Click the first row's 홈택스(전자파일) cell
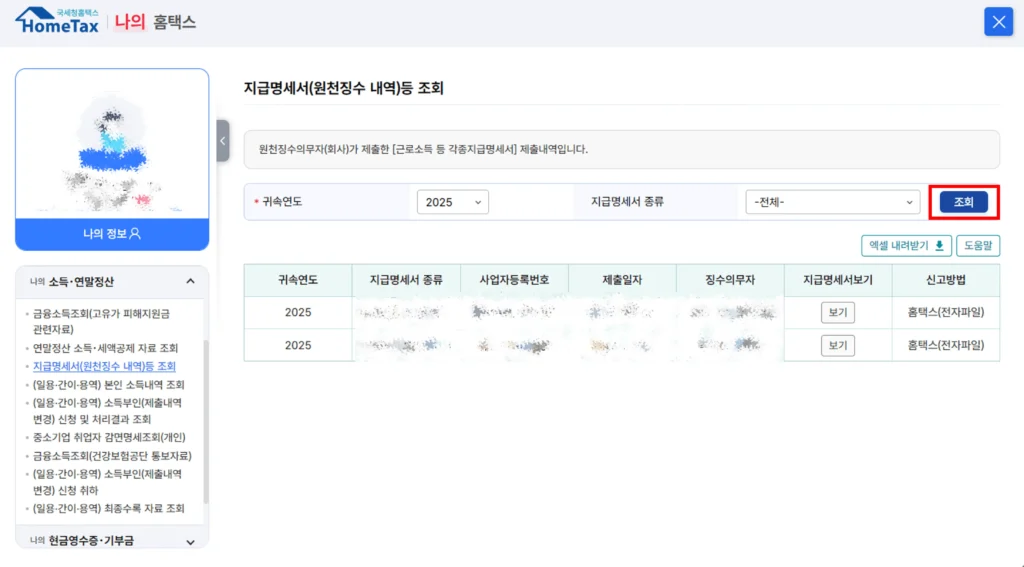This screenshot has height=567, width=1024. coord(946,312)
